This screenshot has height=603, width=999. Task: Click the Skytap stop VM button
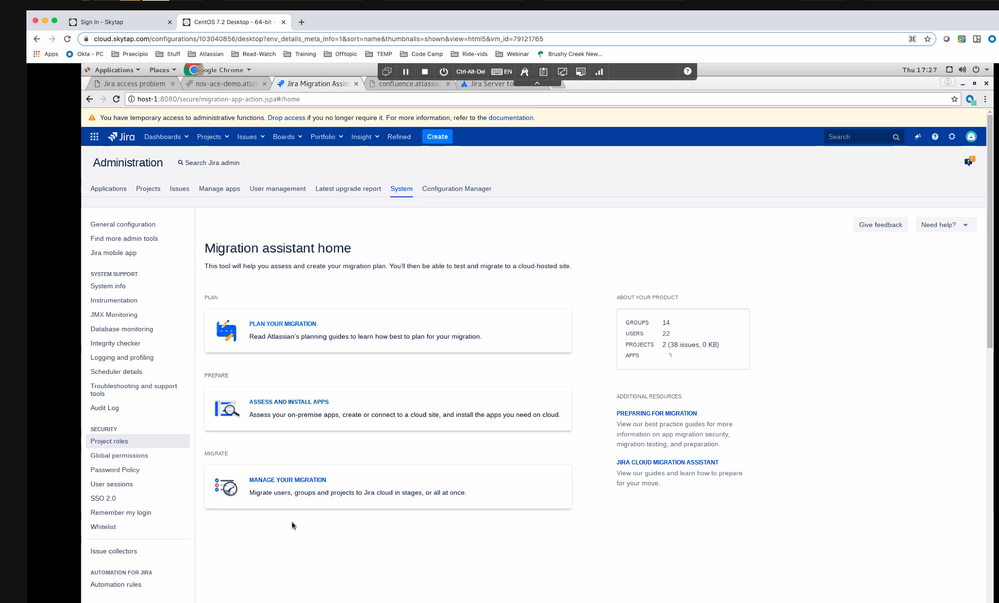point(425,71)
